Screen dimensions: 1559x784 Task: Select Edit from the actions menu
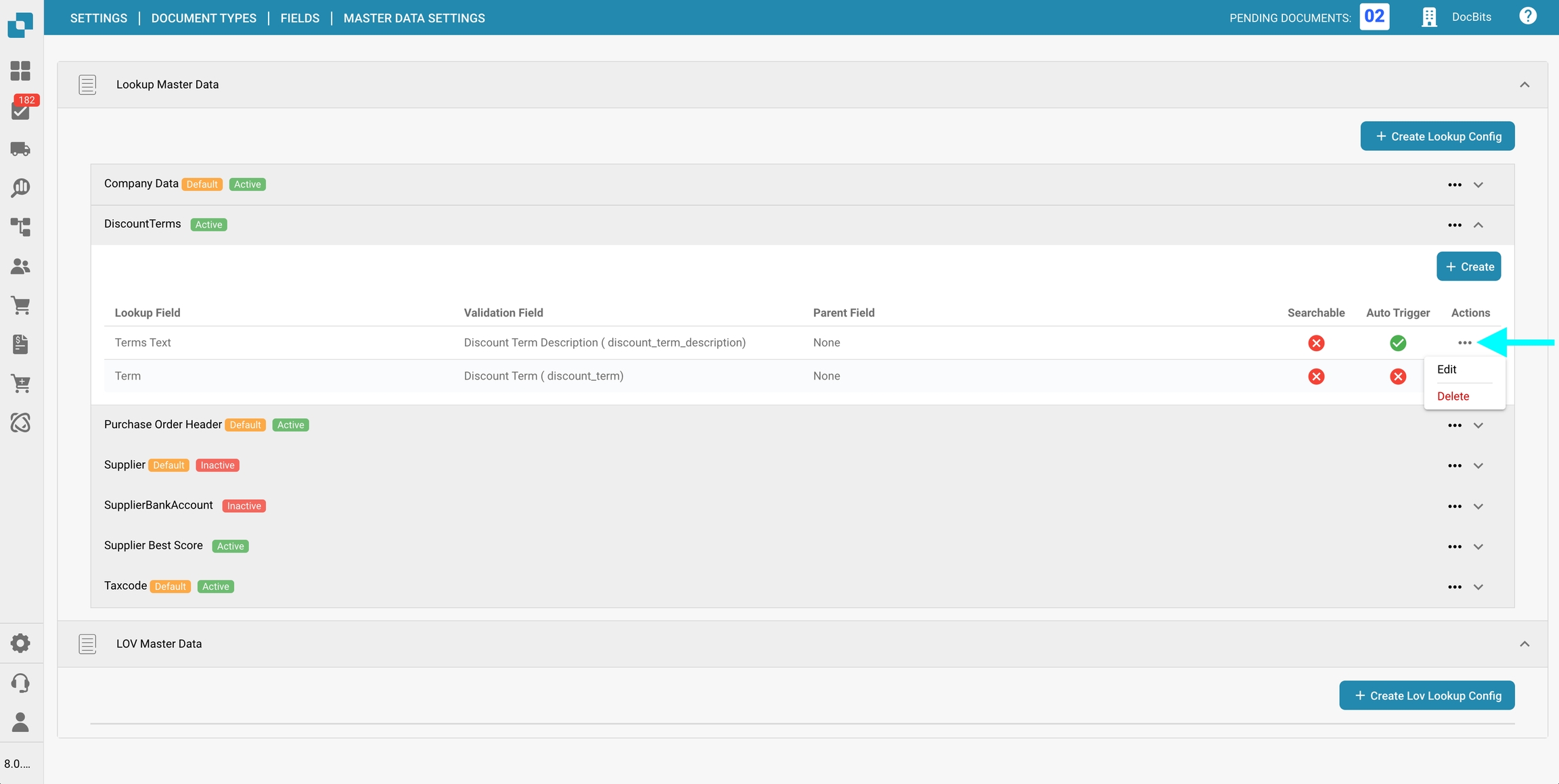1447,369
